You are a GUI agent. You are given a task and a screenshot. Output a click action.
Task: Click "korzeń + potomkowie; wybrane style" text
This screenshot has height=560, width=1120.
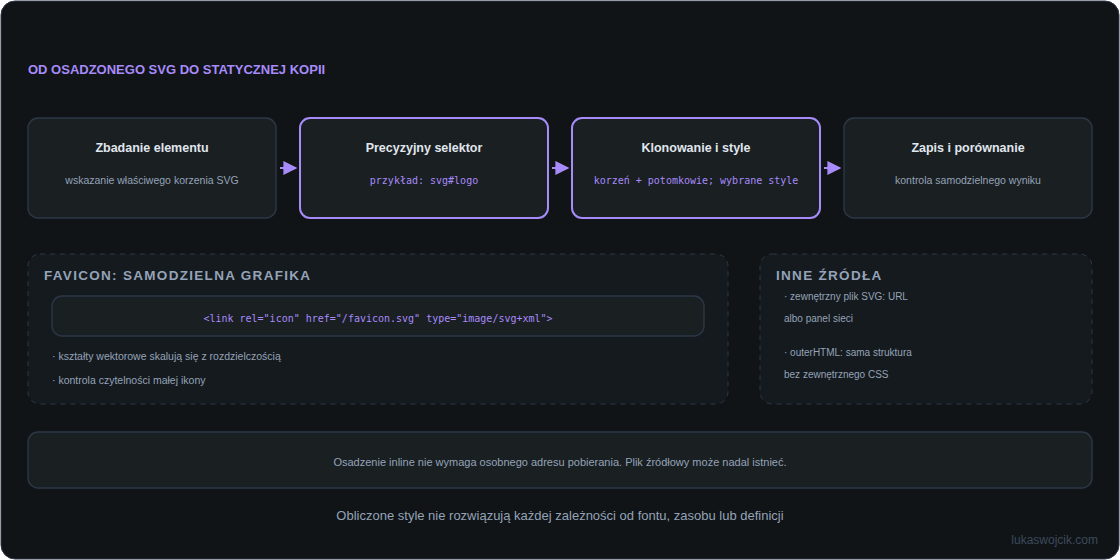(x=696, y=181)
